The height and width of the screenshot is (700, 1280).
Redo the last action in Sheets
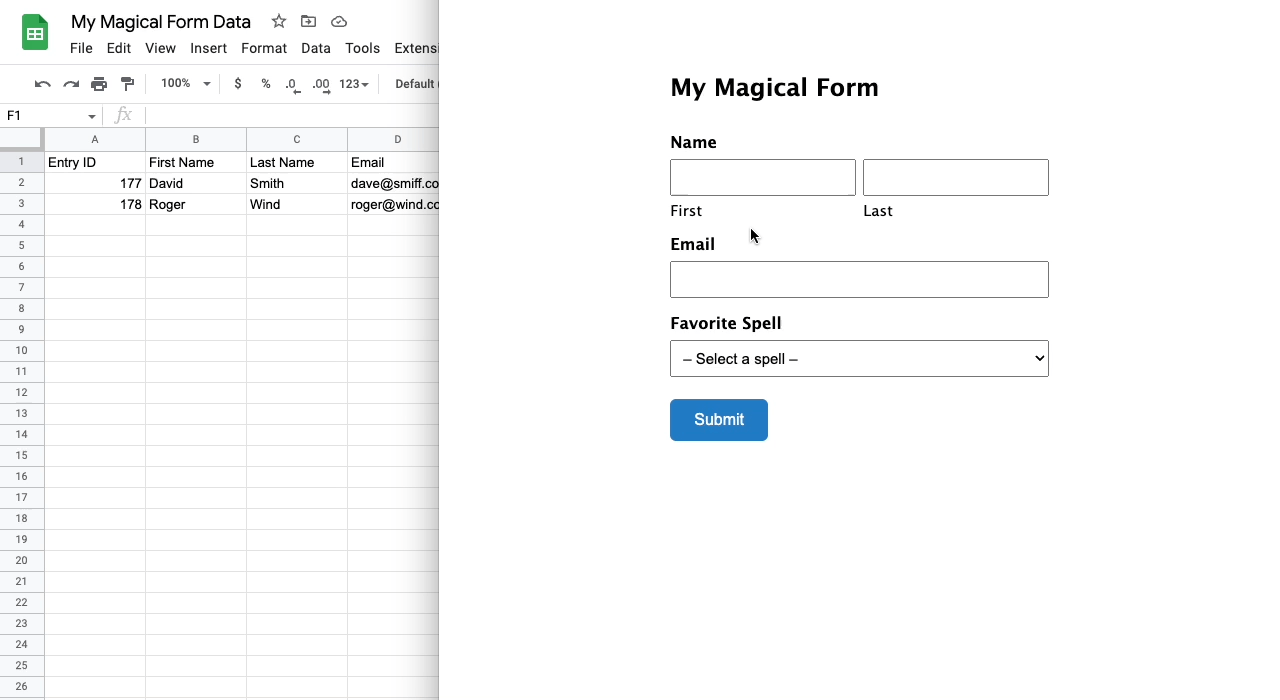71,84
